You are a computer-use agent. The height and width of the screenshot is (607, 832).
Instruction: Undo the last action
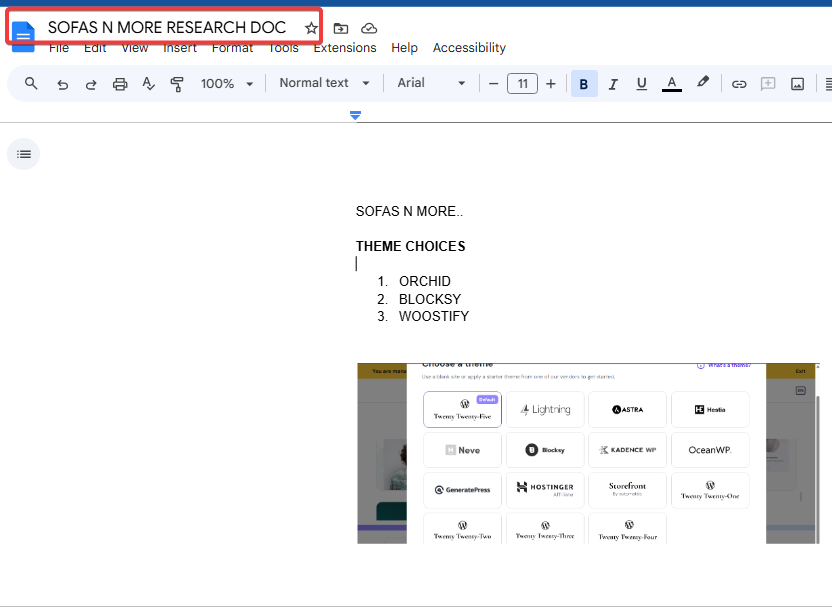63,84
